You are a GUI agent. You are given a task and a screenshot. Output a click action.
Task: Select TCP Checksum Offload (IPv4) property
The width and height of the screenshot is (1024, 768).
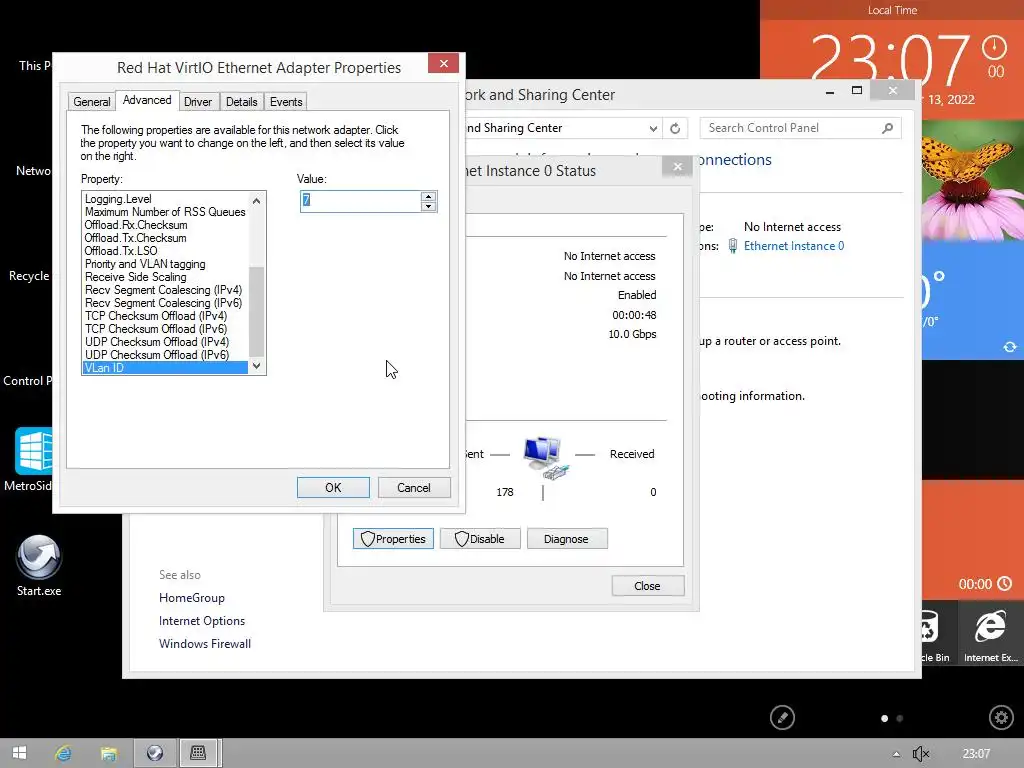point(165,316)
